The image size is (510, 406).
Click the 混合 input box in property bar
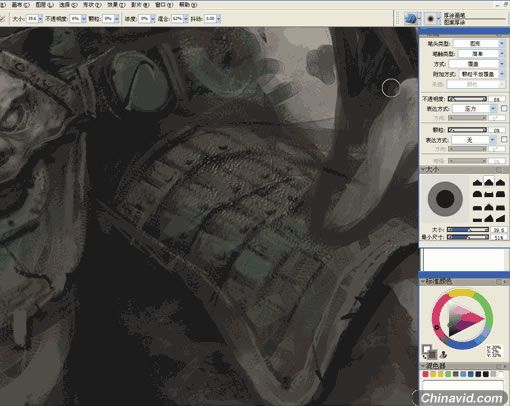(177, 19)
